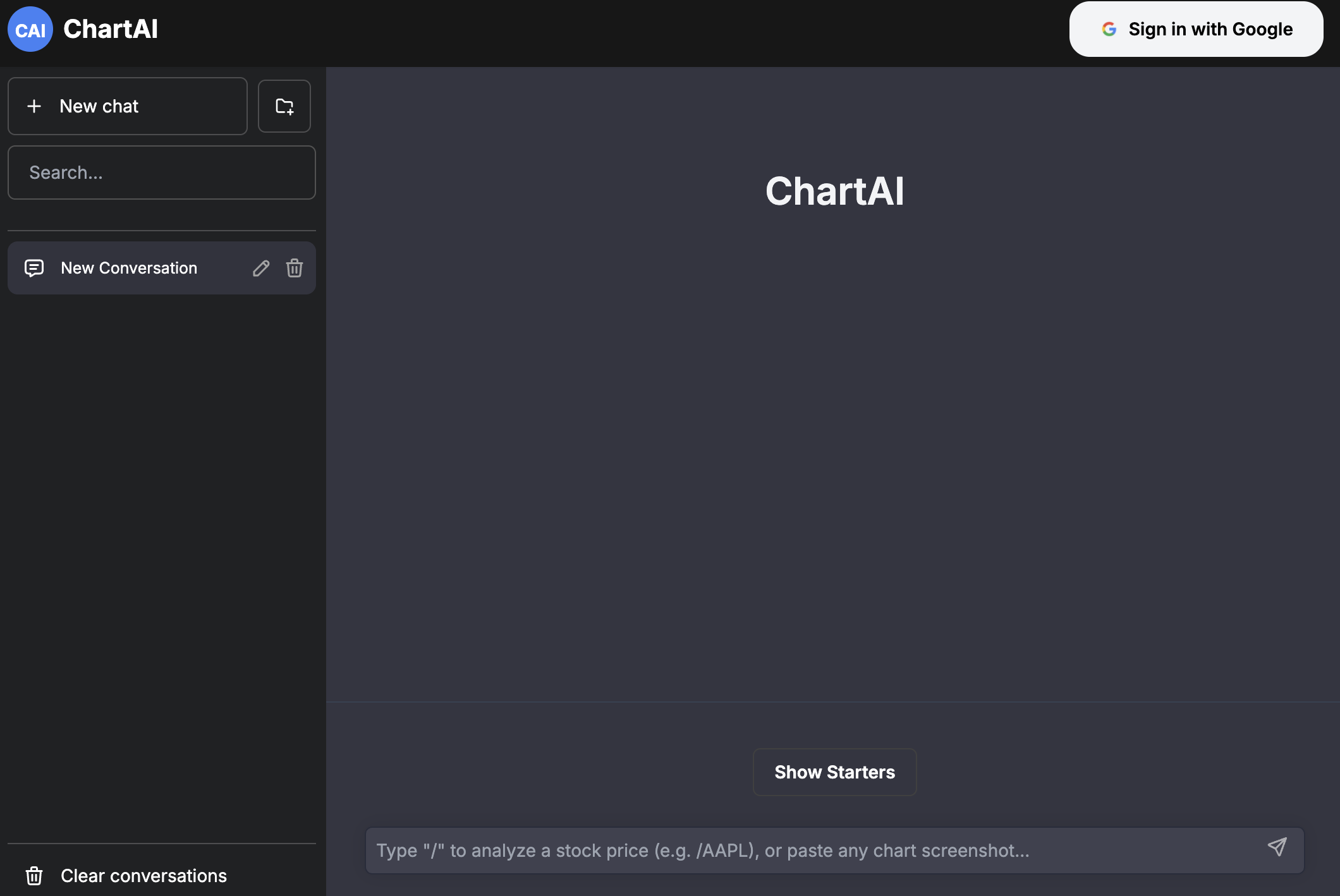Click the Google G icon in sign-in pill
The width and height of the screenshot is (1340, 896).
tap(1109, 28)
